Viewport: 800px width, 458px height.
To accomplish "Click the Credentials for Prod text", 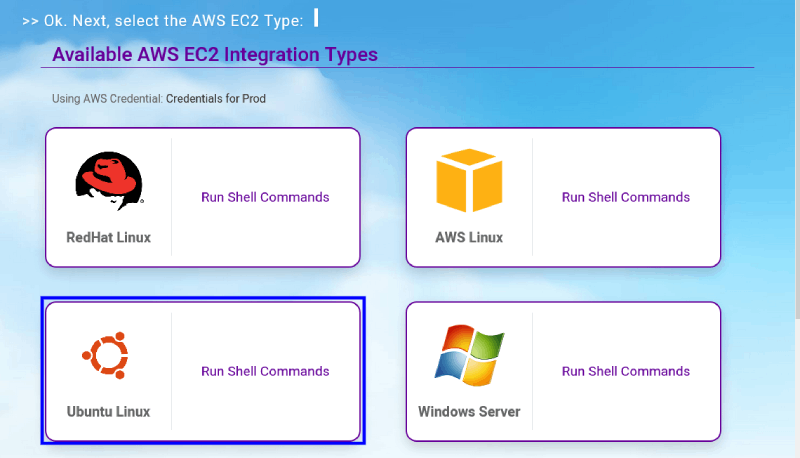I will [x=216, y=98].
